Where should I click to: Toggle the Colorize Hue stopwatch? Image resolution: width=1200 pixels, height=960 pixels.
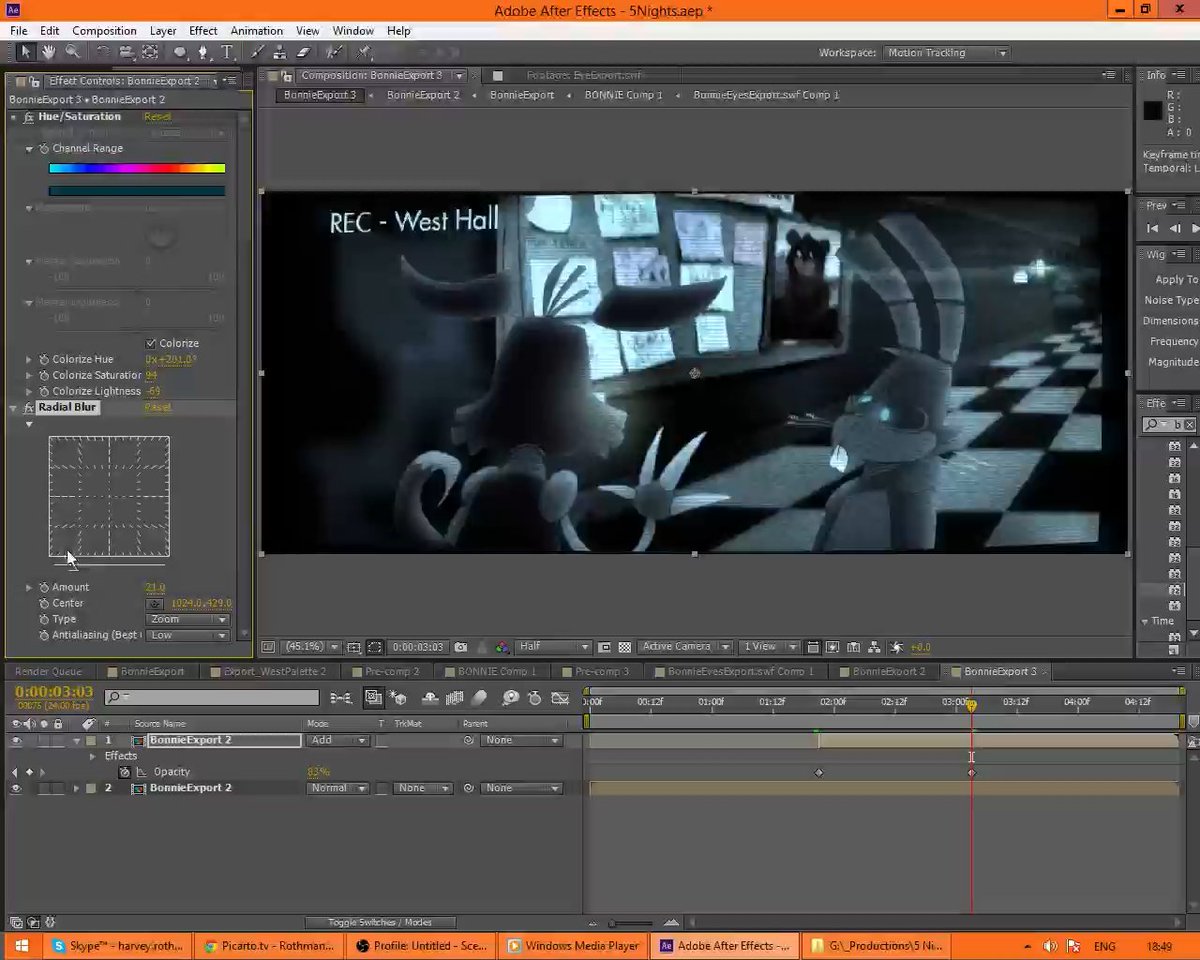[x=44, y=359]
